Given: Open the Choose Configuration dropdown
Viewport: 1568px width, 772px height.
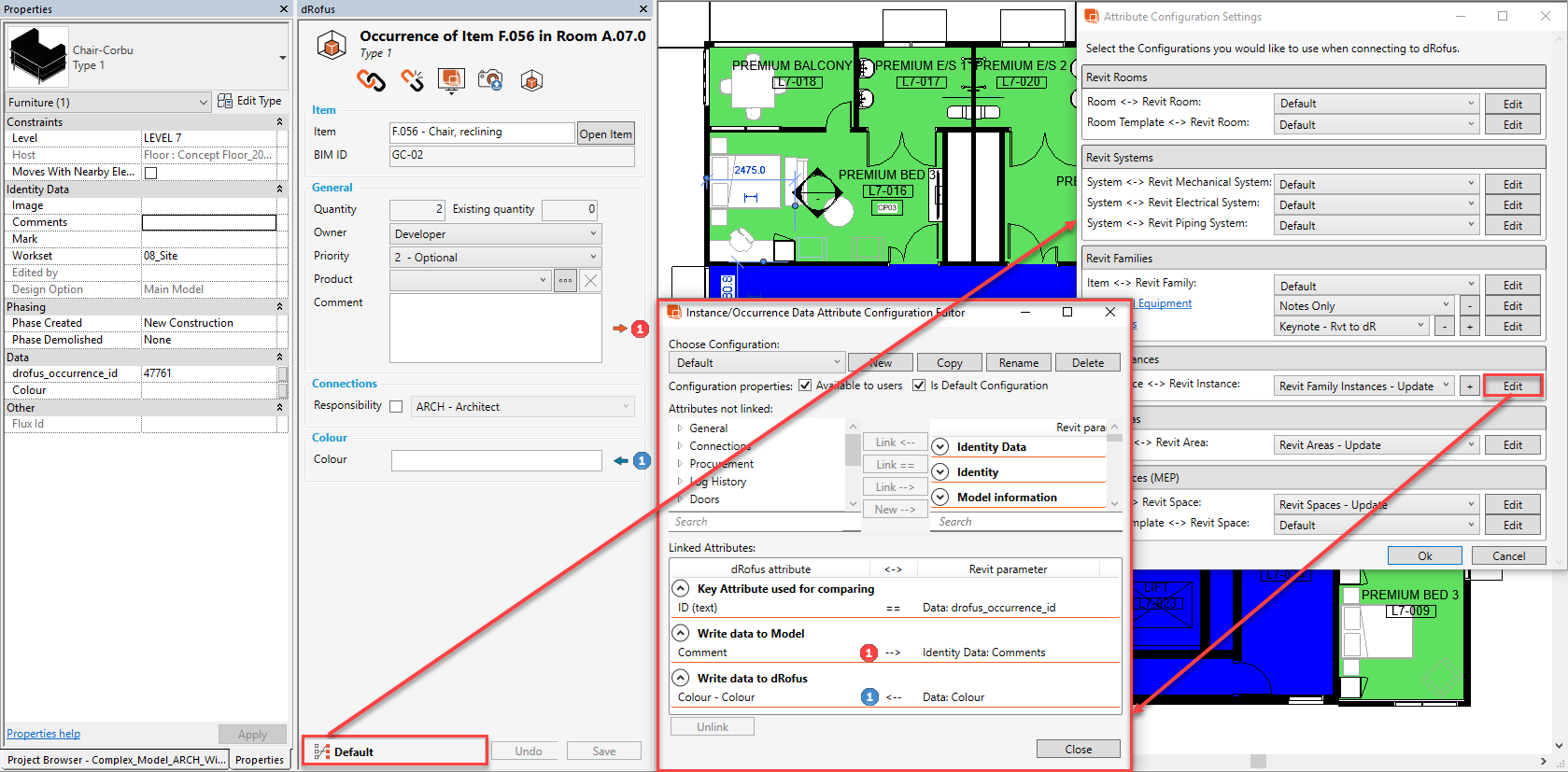Looking at the screenshot, I should point(756,363).
